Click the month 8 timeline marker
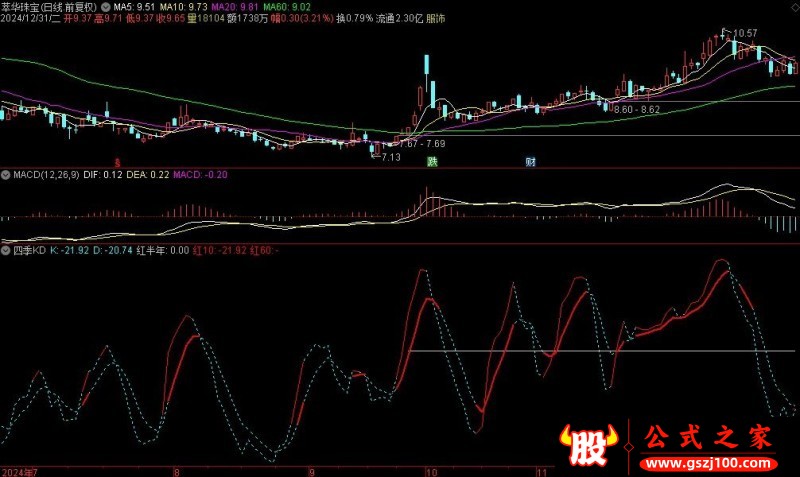This screenshot has width=800, height=477. tap(177, 472)
